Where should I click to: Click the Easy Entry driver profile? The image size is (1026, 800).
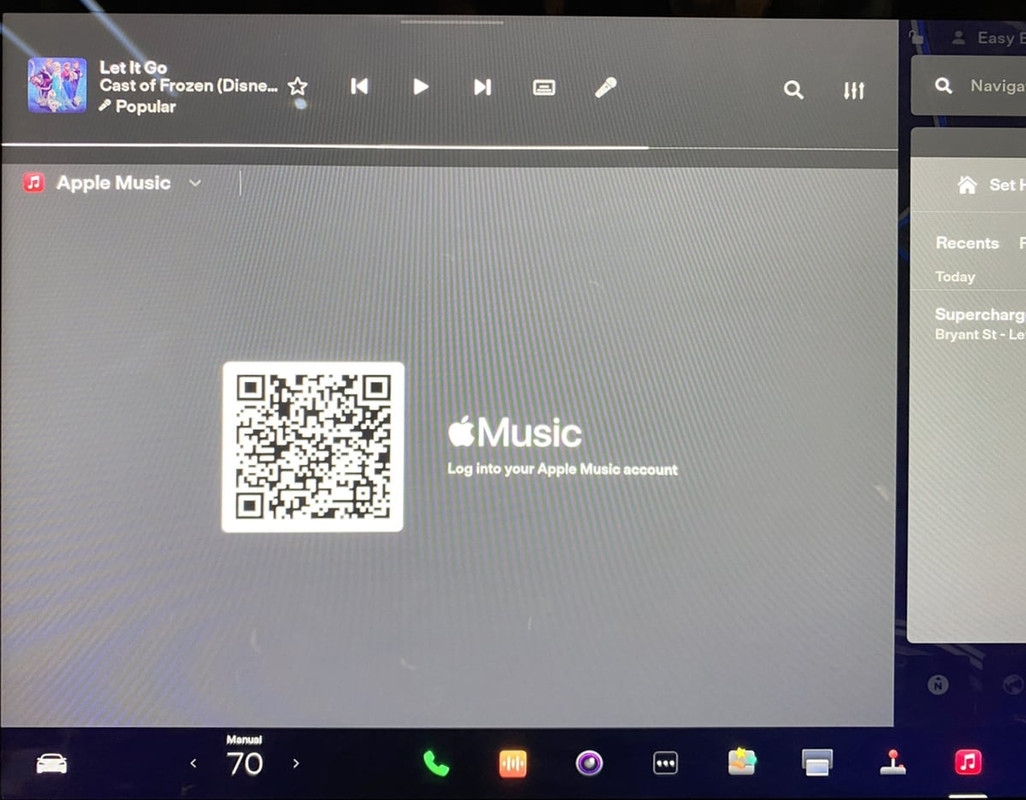pyautogui.click(x=988, y=38)
